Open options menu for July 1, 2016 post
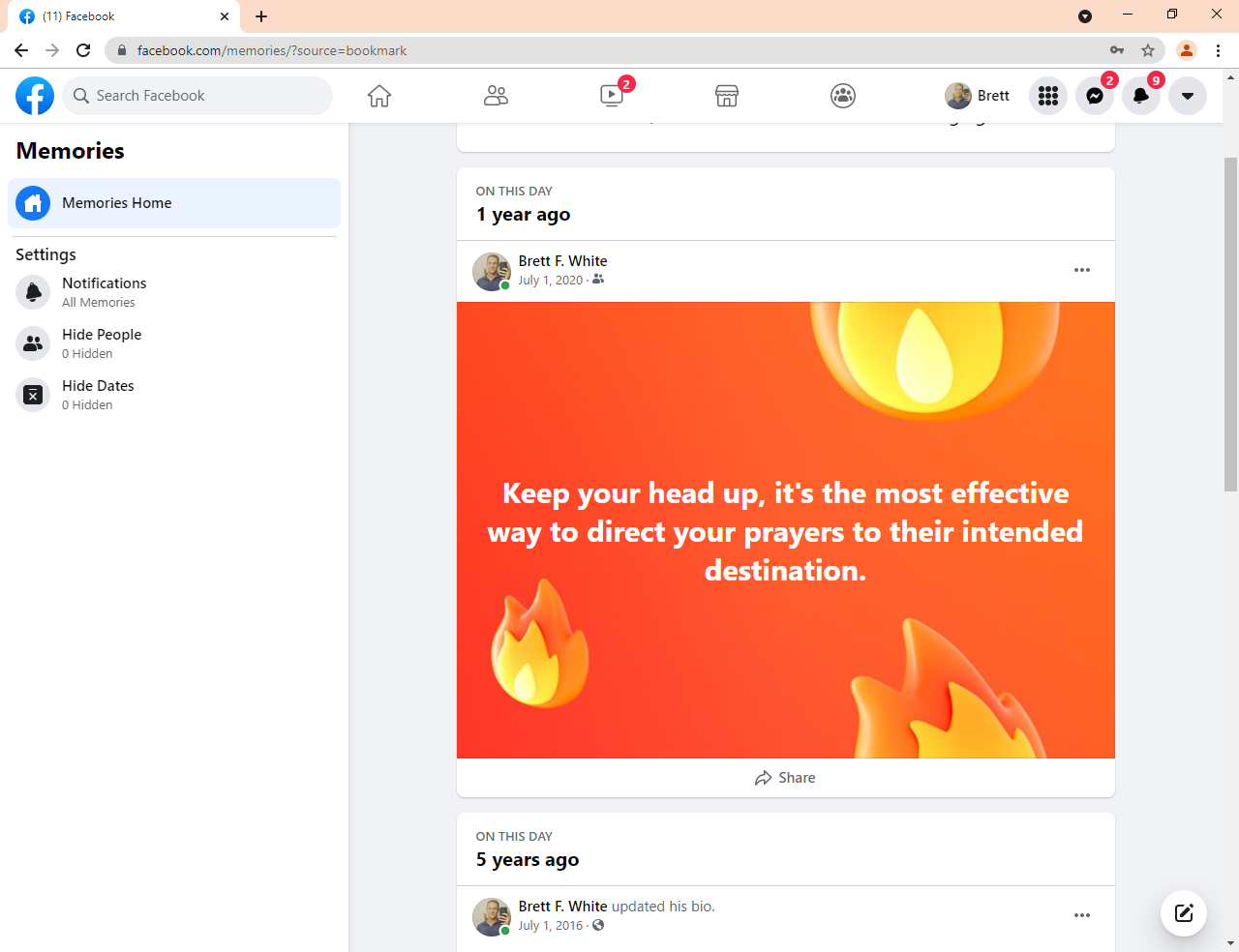The height and width of the screenshot is (952, 1239). tap(1082, 915)
